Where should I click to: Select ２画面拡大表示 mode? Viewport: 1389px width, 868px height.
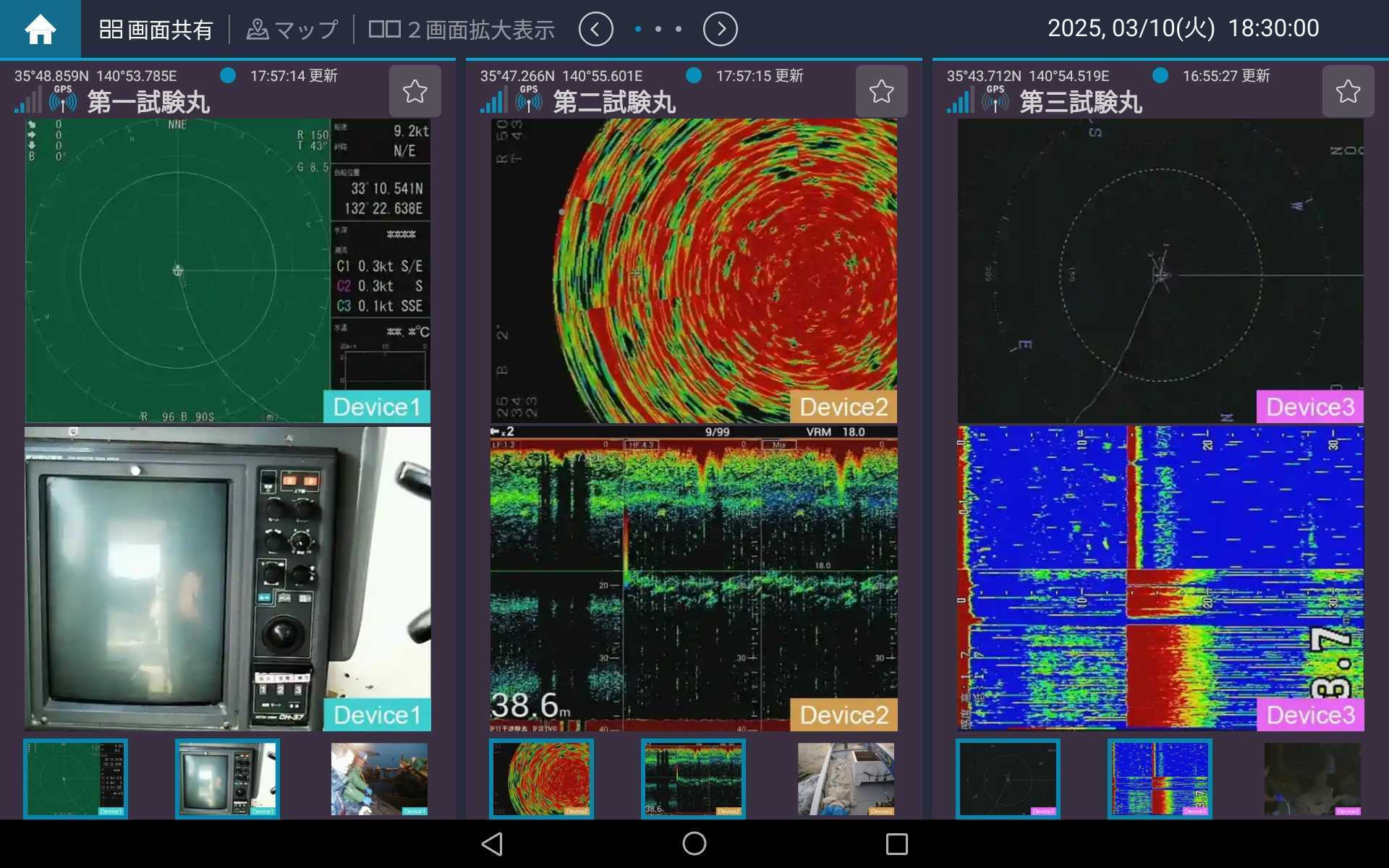click(x=462, y=29)
